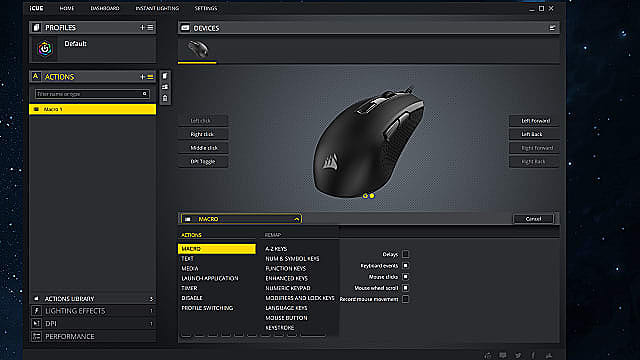
Task: Select the Middle click button assignment
Action: 203,148
